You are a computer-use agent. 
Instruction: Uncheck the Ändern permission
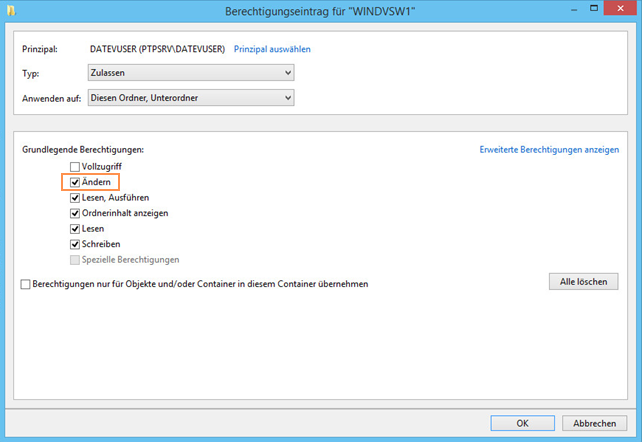coord(75,183)
